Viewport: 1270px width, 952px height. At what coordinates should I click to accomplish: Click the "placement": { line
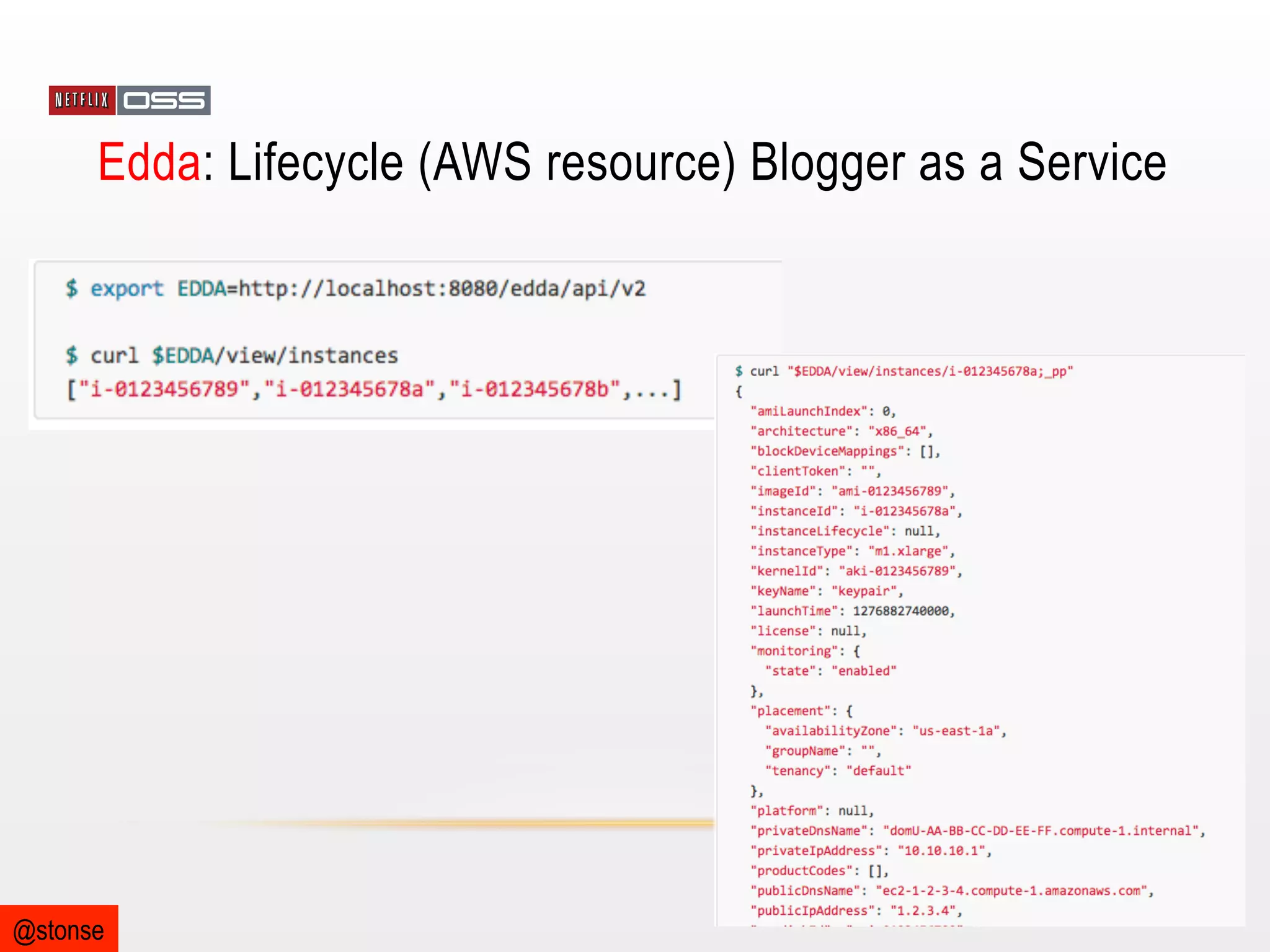click(x=802, y=711)
